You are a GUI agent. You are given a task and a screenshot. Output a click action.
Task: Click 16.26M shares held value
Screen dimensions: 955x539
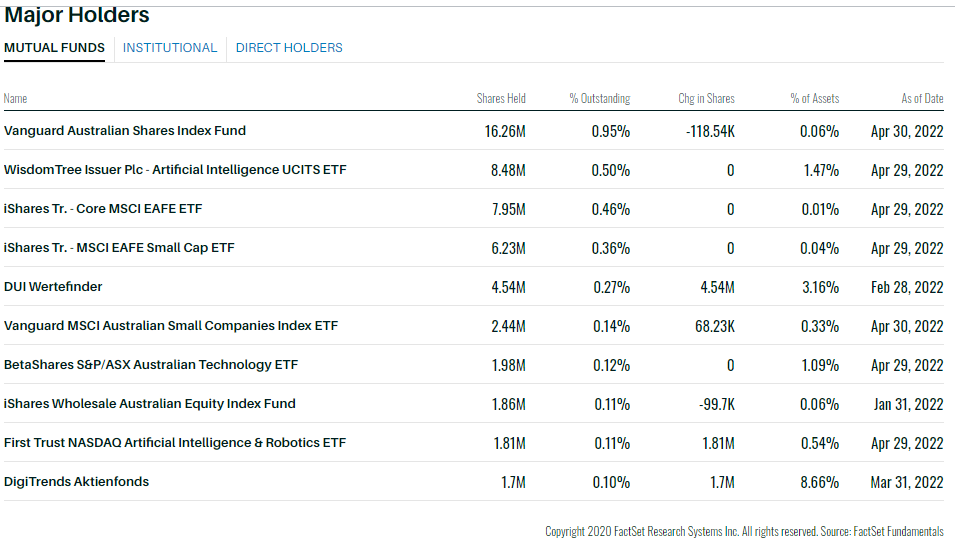point(505,131)
